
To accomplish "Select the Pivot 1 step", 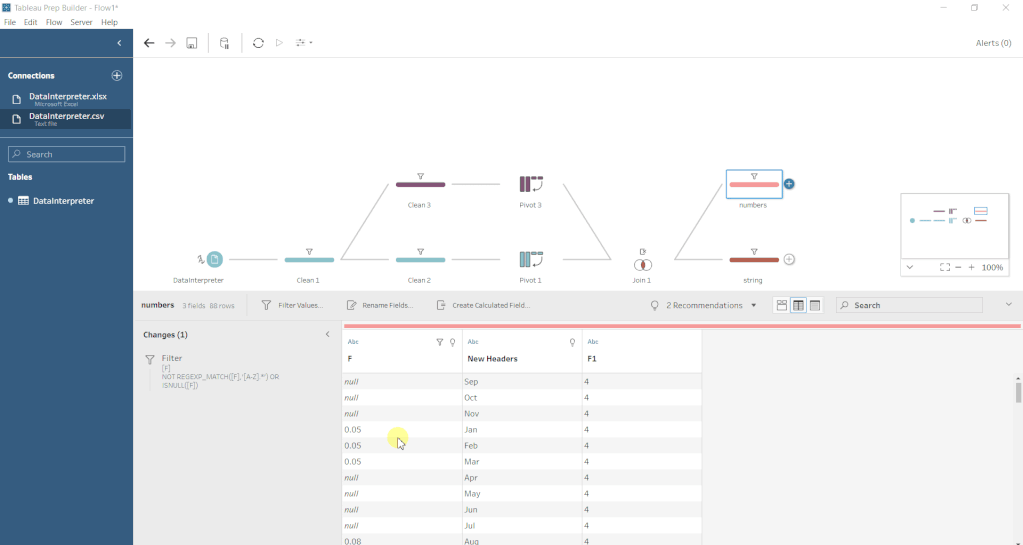I will [531, 260].
